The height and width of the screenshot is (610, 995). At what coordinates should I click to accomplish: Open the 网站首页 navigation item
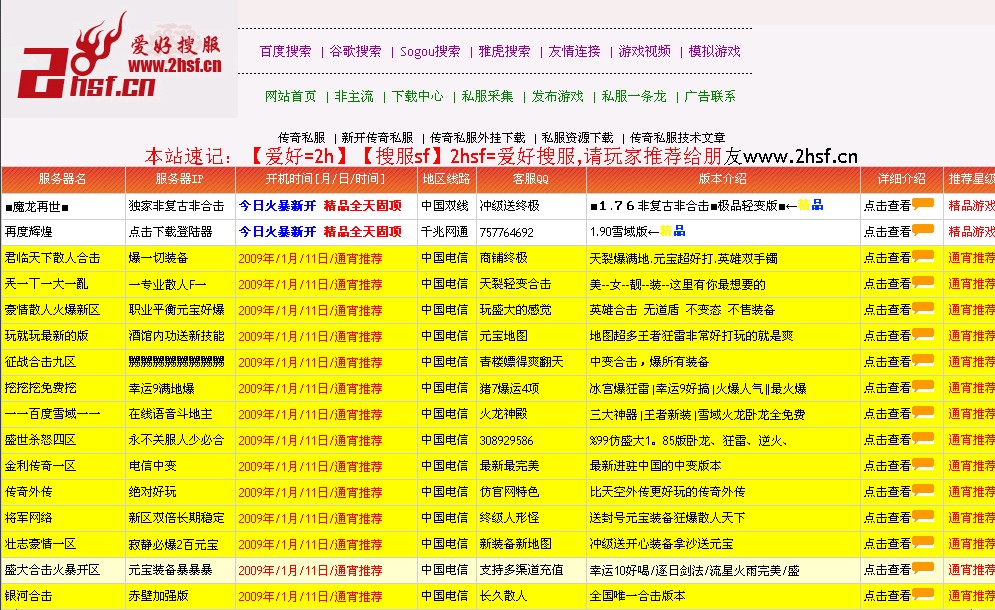288,96
